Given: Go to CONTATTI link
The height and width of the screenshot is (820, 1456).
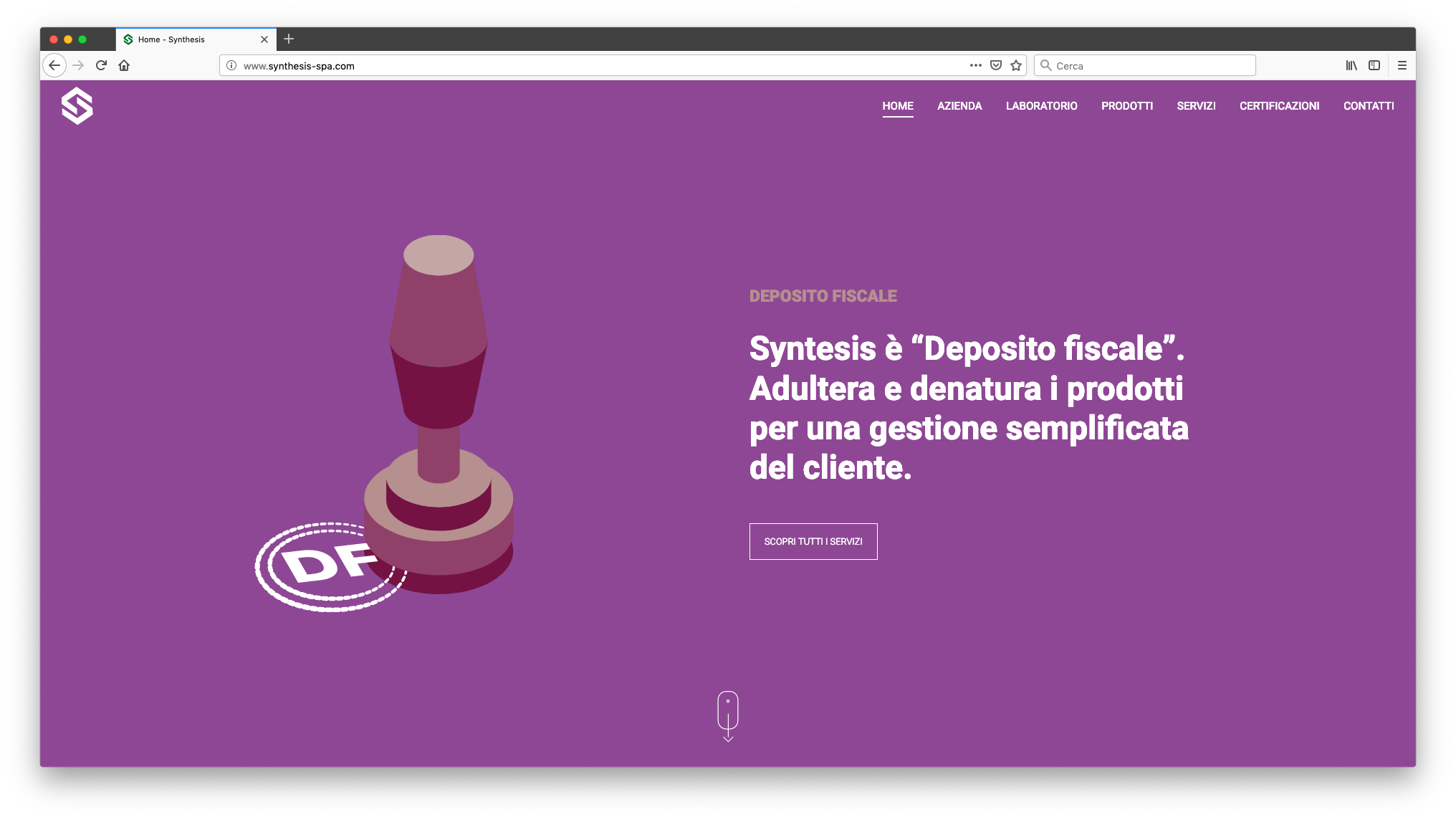Looking at the screenshot, I should tap(1369, 106).
